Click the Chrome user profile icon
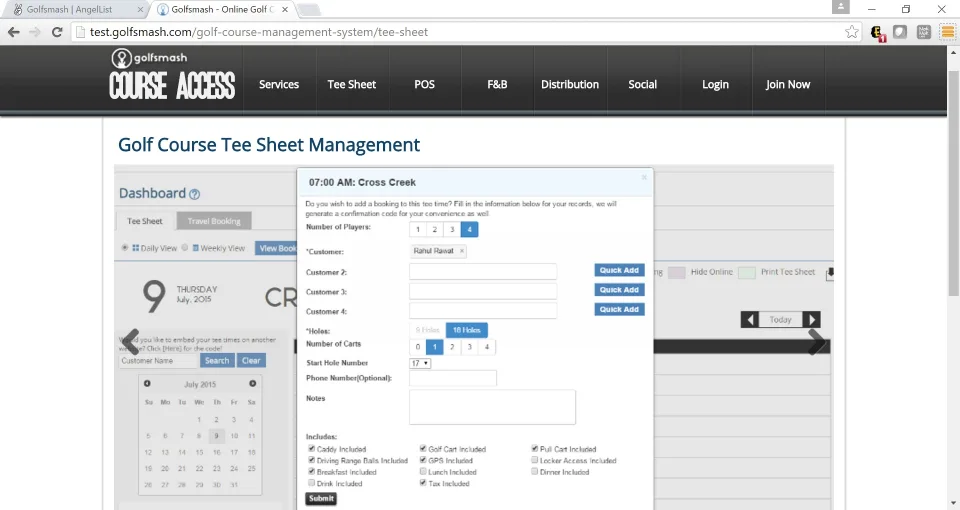Screen dimensions: 960x510 pyautogui.click(x=841, y=7)
